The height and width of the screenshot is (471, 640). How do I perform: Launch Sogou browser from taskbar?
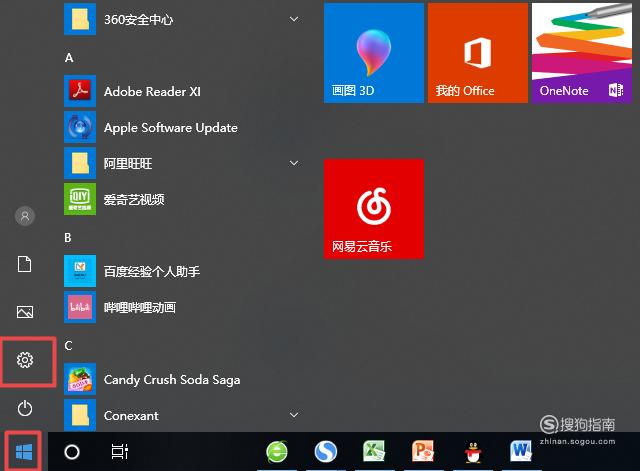pyautogui.click(x=326, y=451)
